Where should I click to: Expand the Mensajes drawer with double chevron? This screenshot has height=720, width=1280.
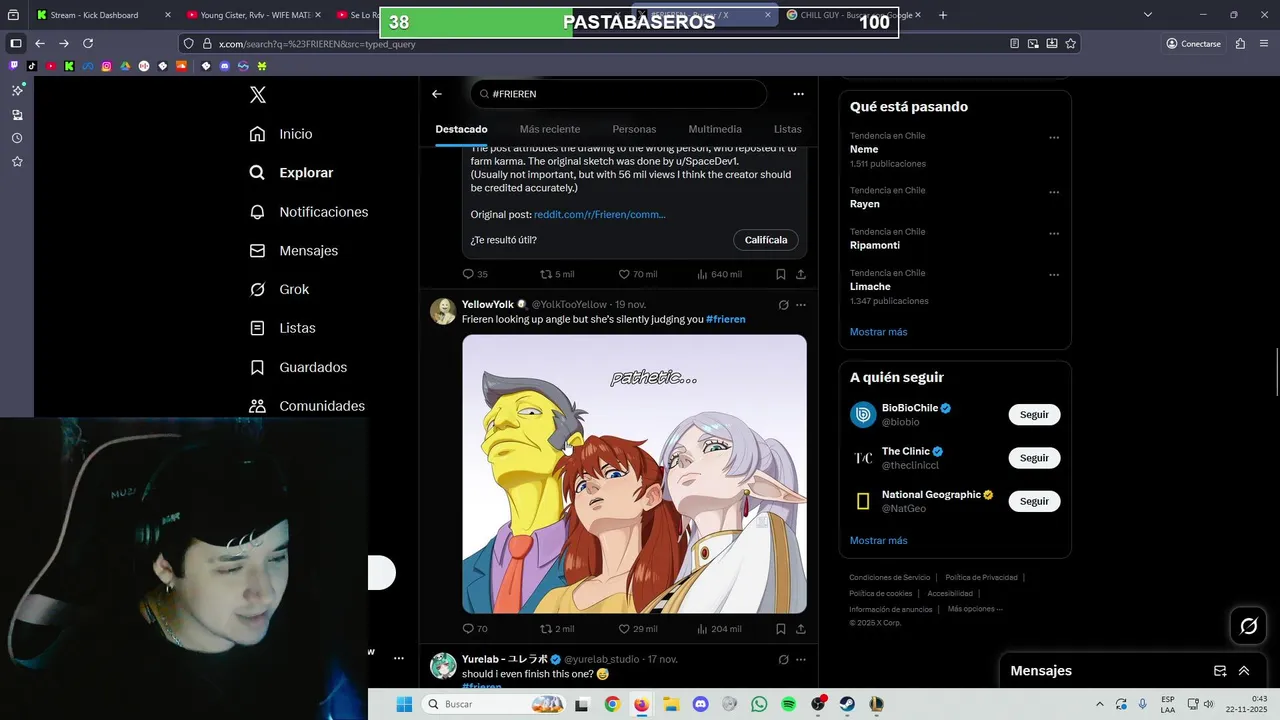coord(1244,671)
